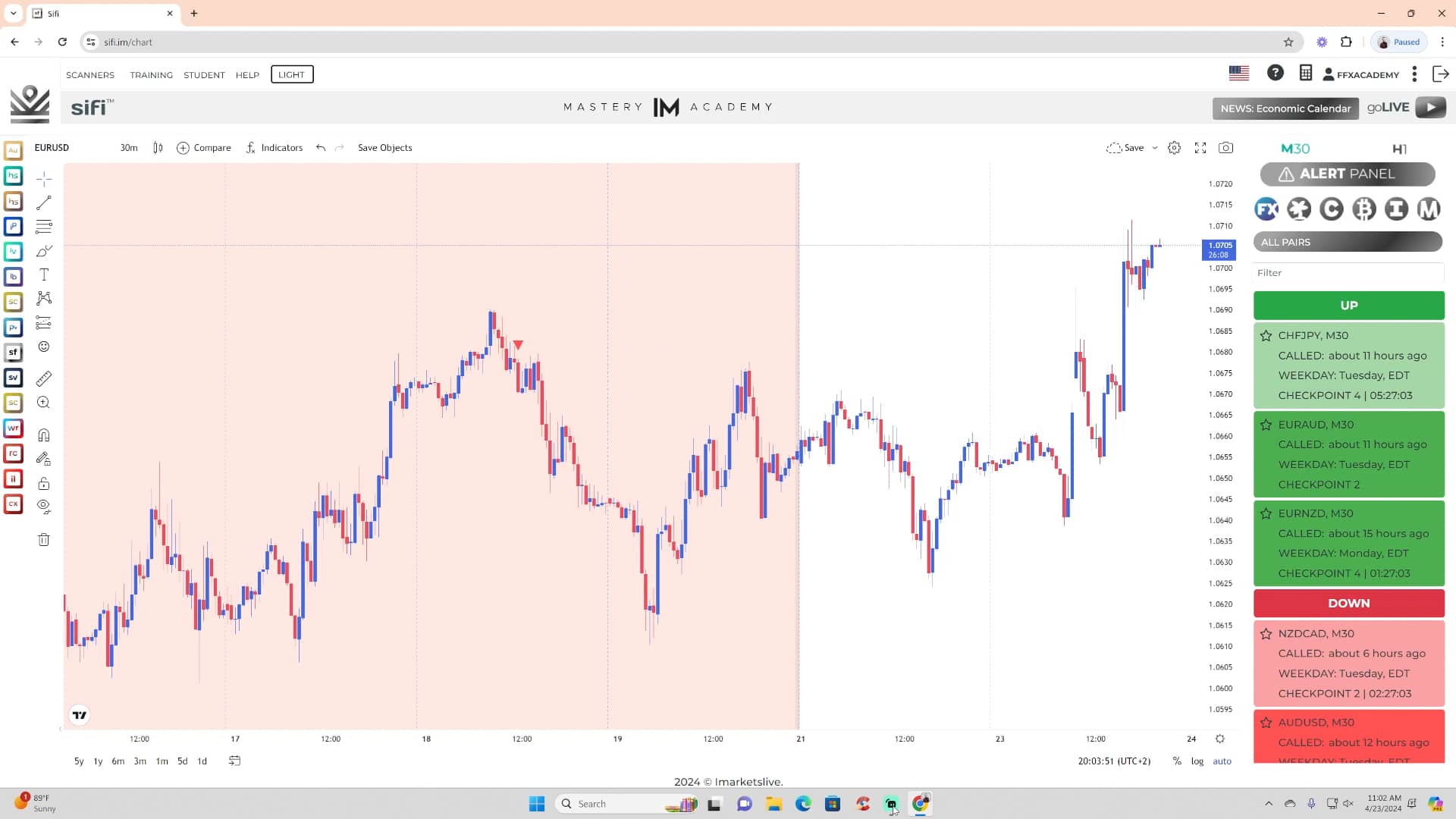Select the Bitcoin crypto category icon
The width and height of the screenshot is (1456, 819).
click(1363, 209)
